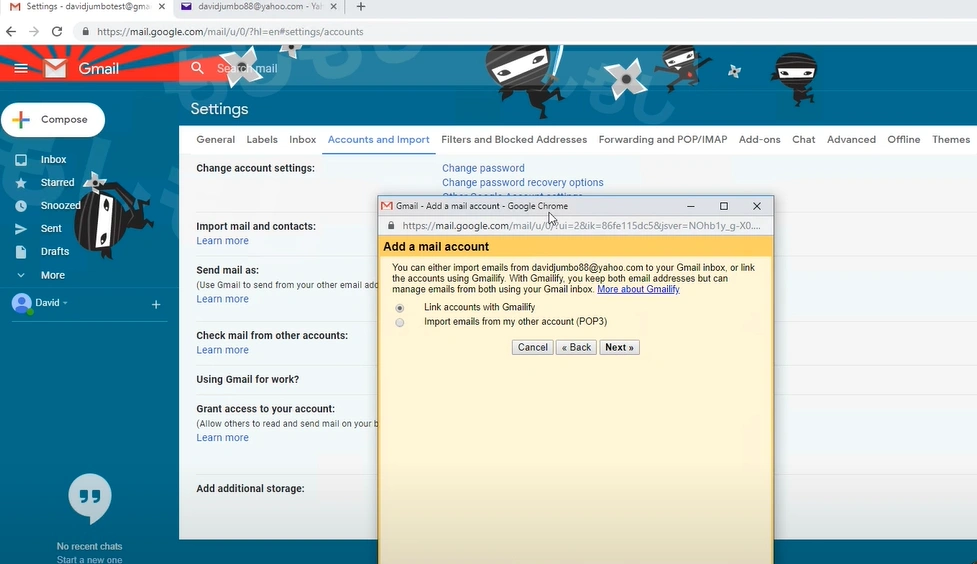977x564 pixels.
Task: Reload the page with refresh icon
Action: [57, 32]
